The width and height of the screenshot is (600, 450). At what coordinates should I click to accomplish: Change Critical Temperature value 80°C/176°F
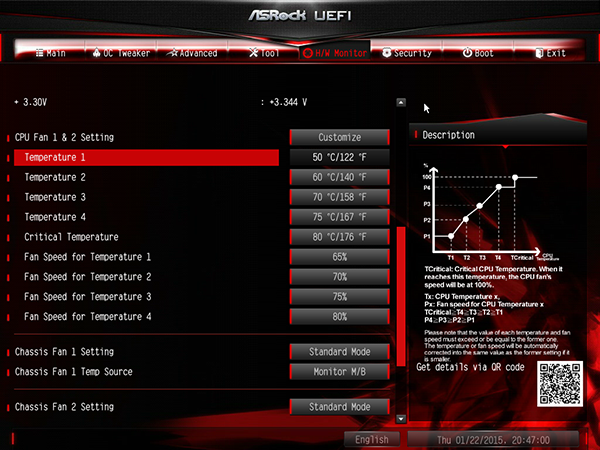point(339,237)
